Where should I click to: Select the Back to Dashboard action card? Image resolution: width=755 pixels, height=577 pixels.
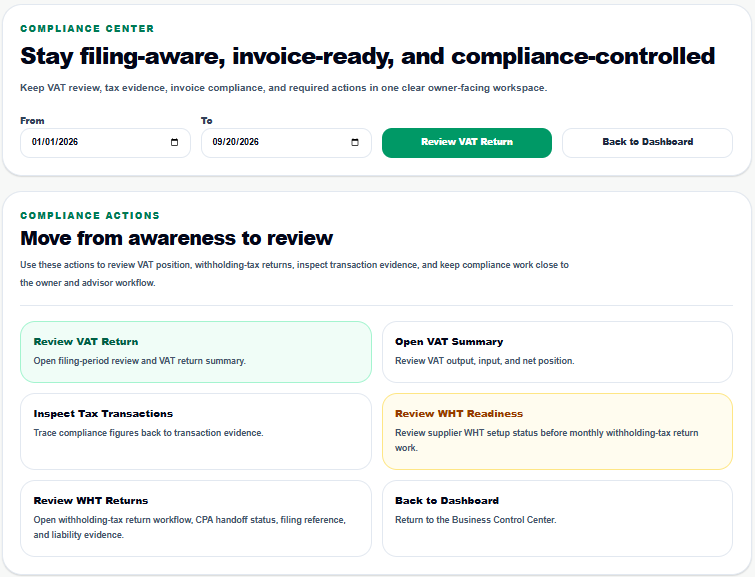point(557,518)
